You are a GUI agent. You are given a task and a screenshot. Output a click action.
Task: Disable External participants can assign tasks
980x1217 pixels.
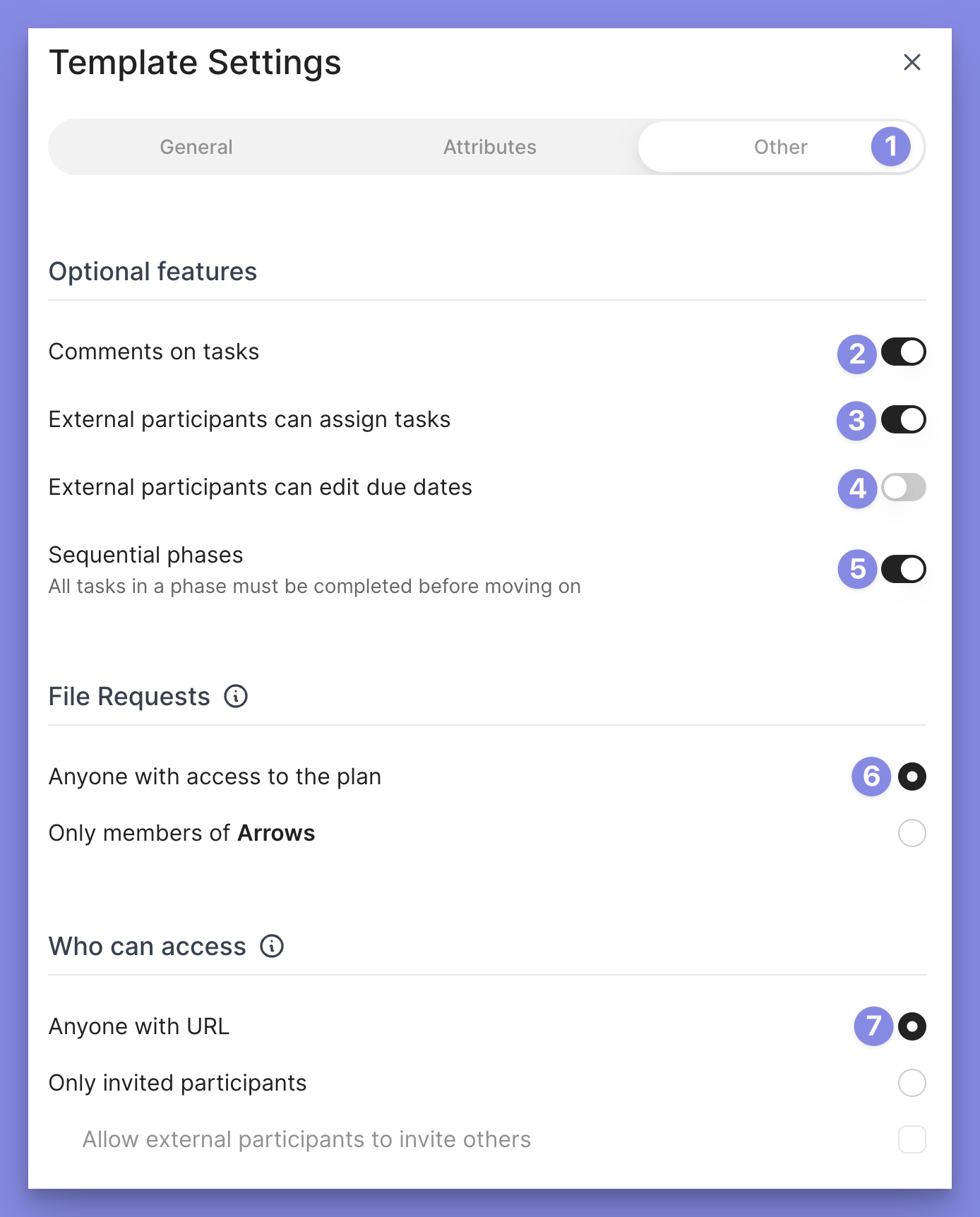(x=903, y=419)
